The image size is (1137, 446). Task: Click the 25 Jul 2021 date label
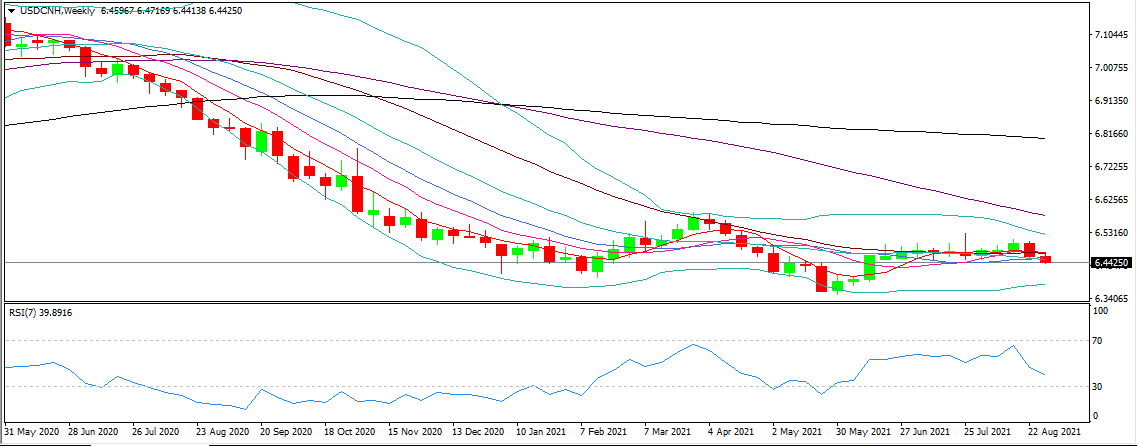click(990, 430)
